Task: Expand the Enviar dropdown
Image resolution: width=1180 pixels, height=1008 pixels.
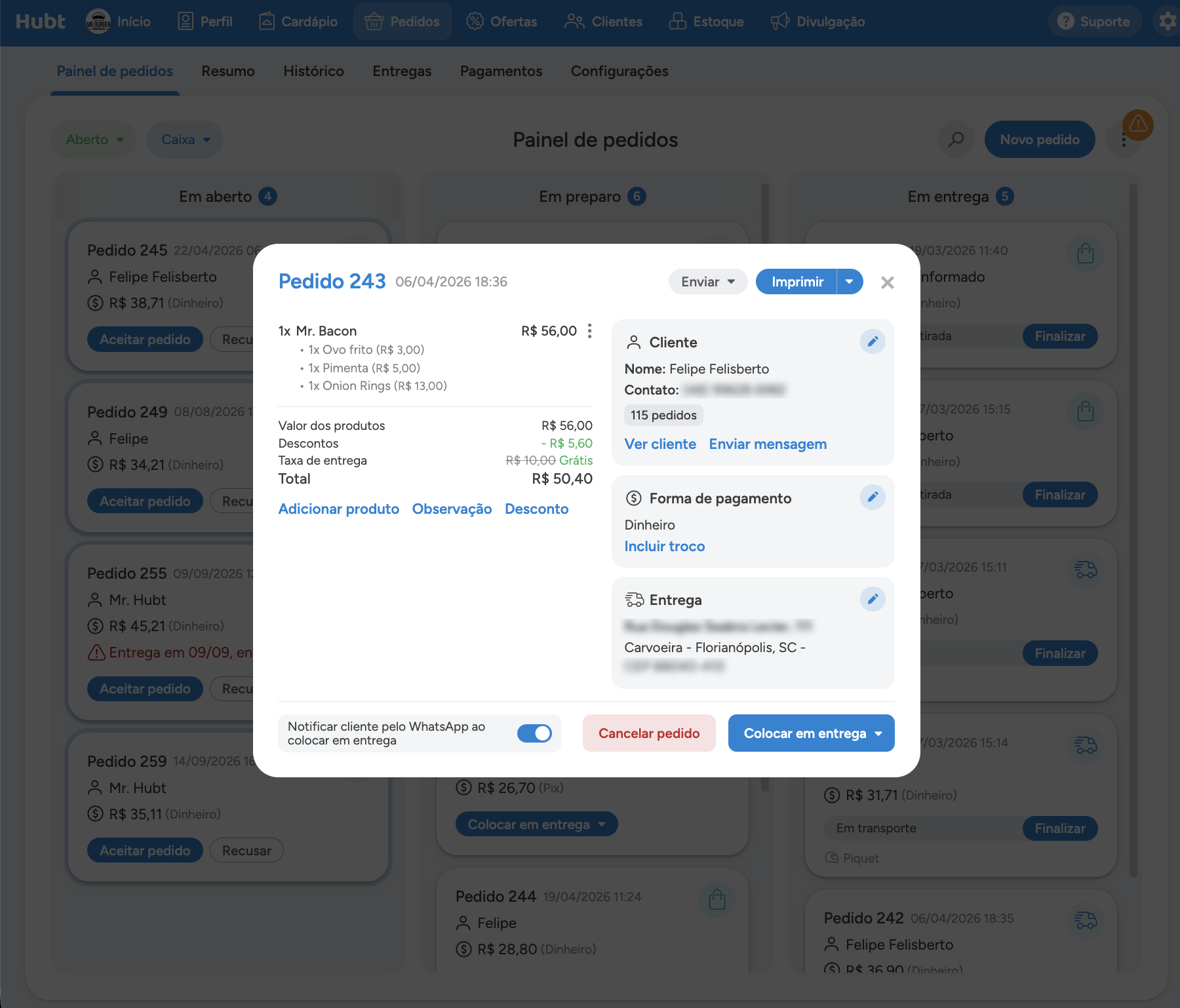Action: click(x=708, y=282)
